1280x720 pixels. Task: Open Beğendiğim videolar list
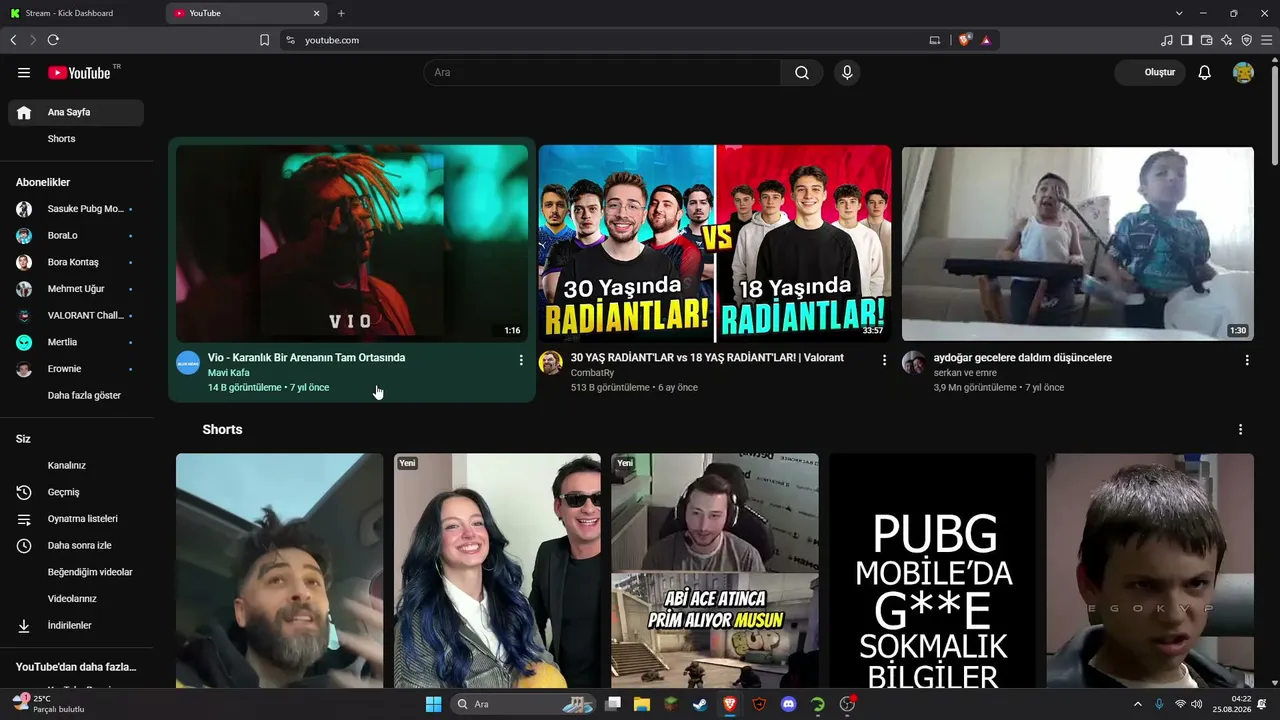pos(76,572)
